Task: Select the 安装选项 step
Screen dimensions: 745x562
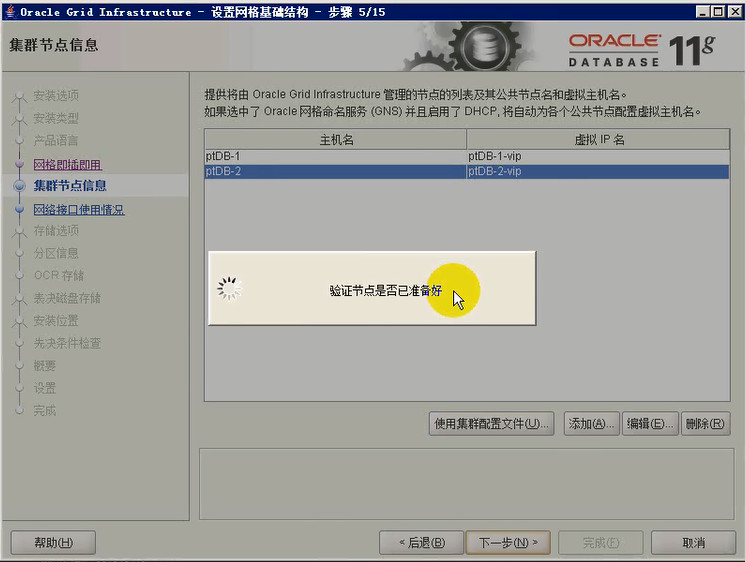Action: [x=56, y=95]
